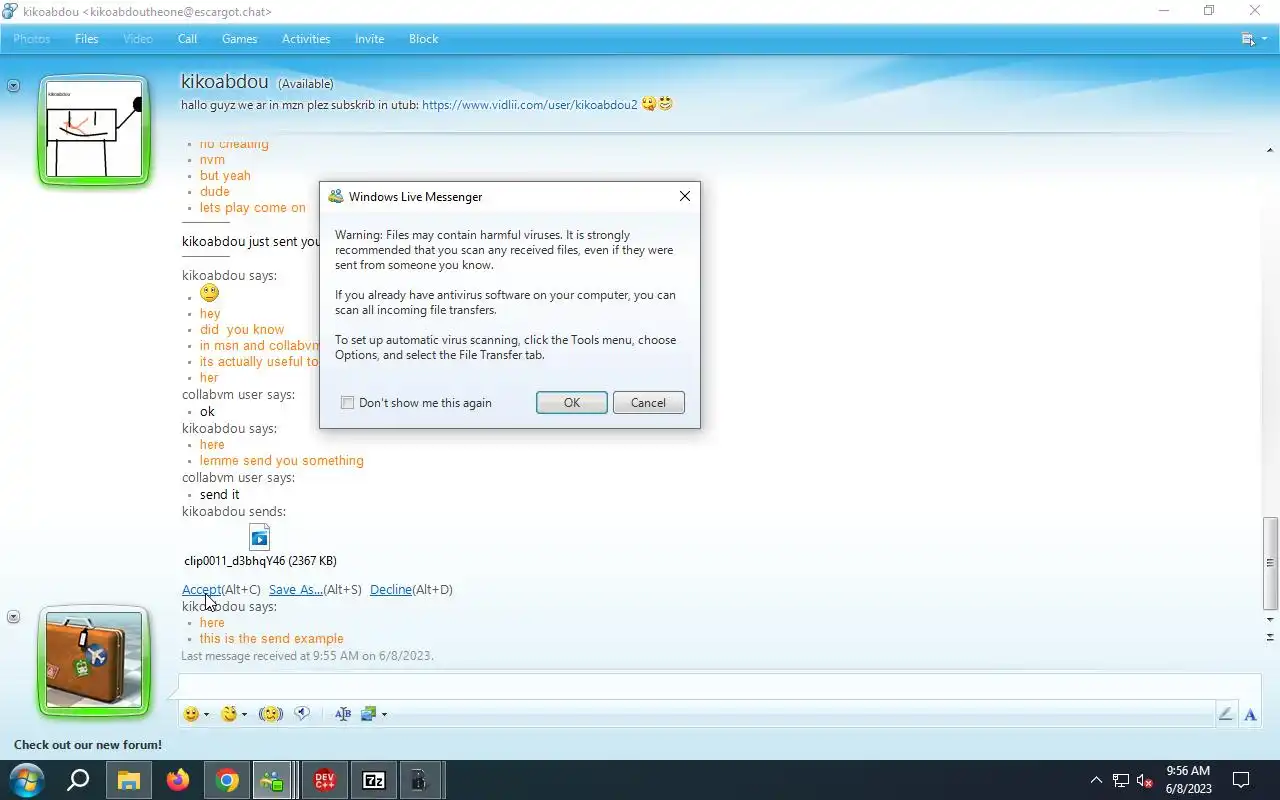Collapse kikoabdou's display picture arrow
This screenshot has height=800, width=1280.
[13, 86]
